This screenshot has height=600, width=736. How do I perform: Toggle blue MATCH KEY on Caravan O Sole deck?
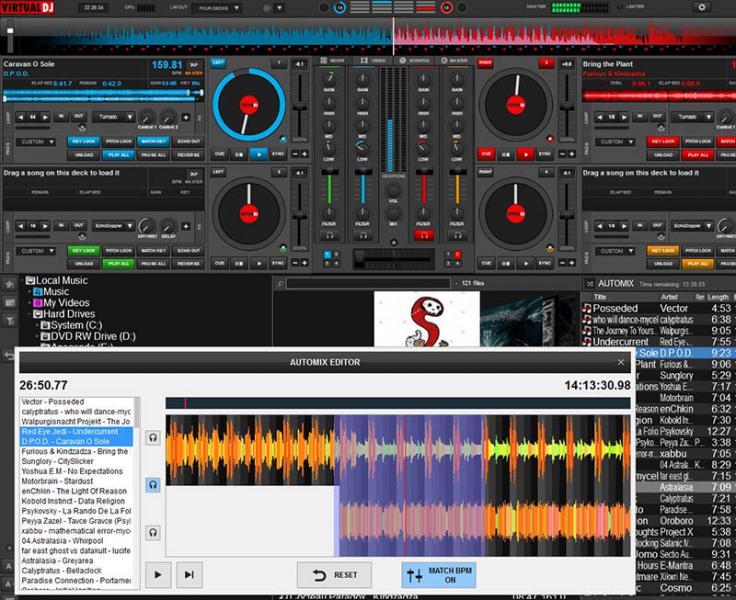coord(153,141)
